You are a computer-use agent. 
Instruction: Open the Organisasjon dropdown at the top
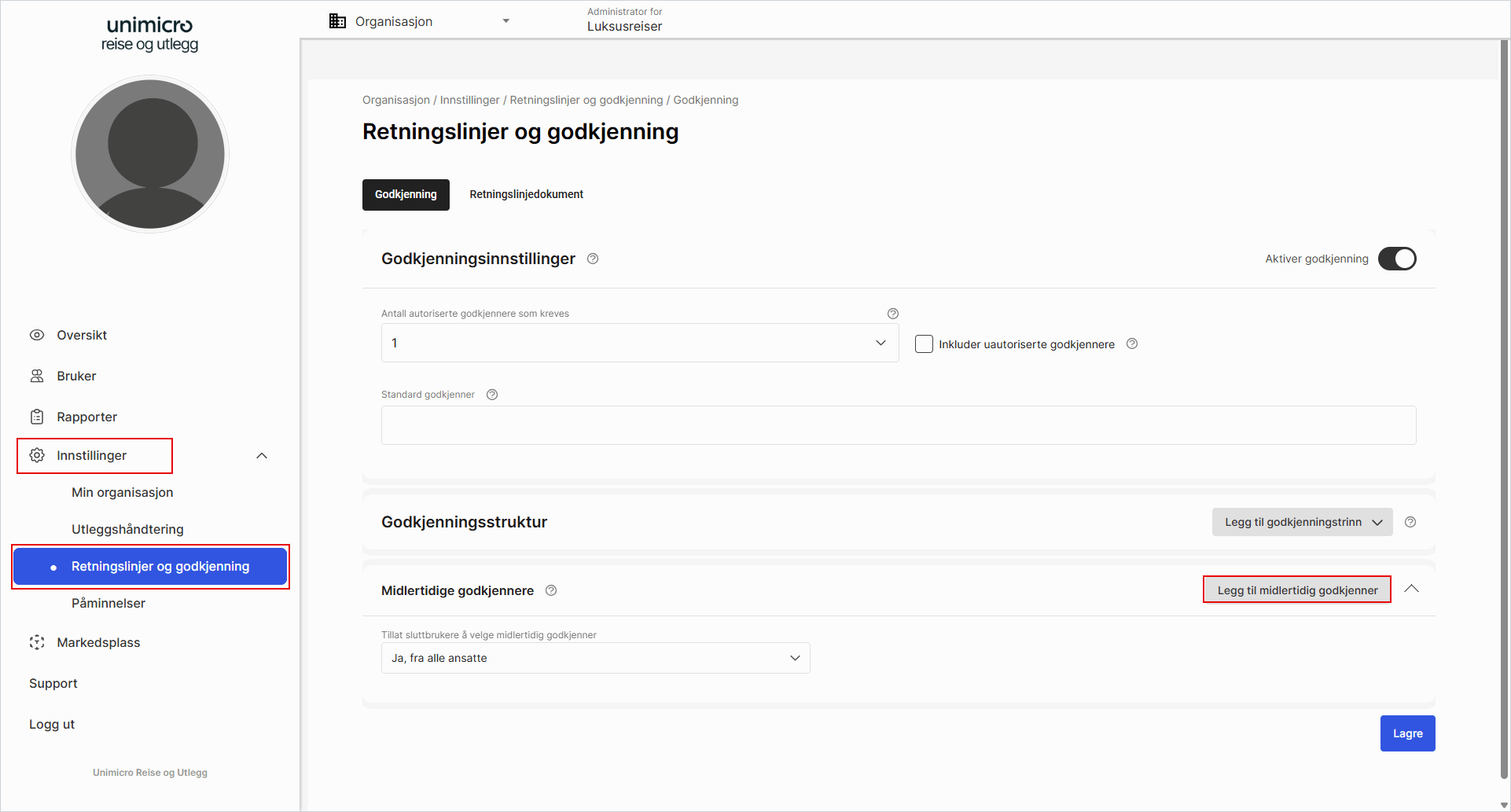506,20
